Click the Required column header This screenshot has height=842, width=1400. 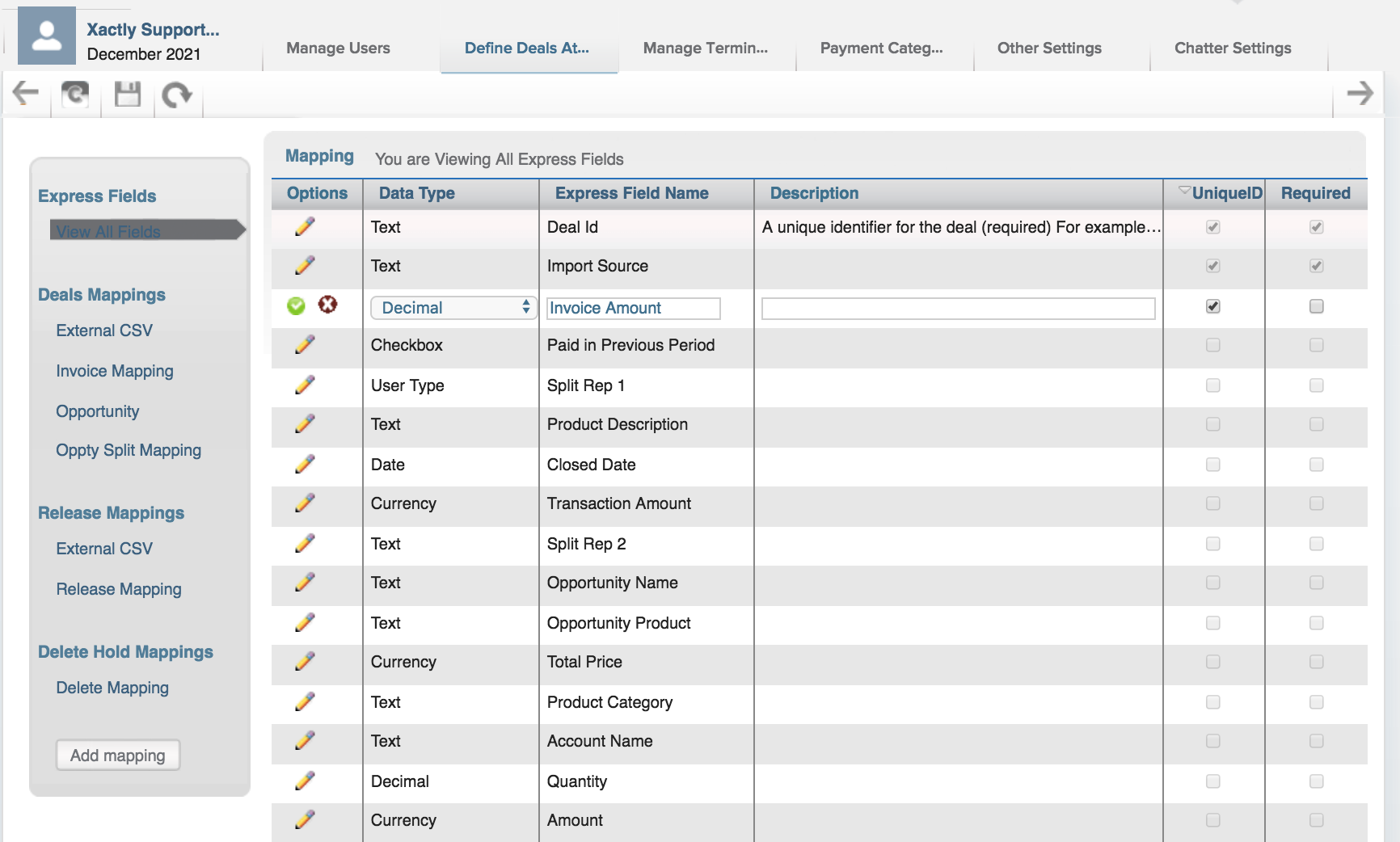(x=1316, y=193)
